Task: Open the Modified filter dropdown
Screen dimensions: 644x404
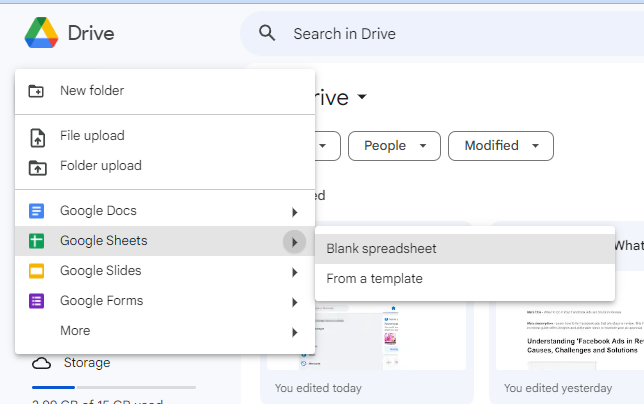Action: click(501, 146)
